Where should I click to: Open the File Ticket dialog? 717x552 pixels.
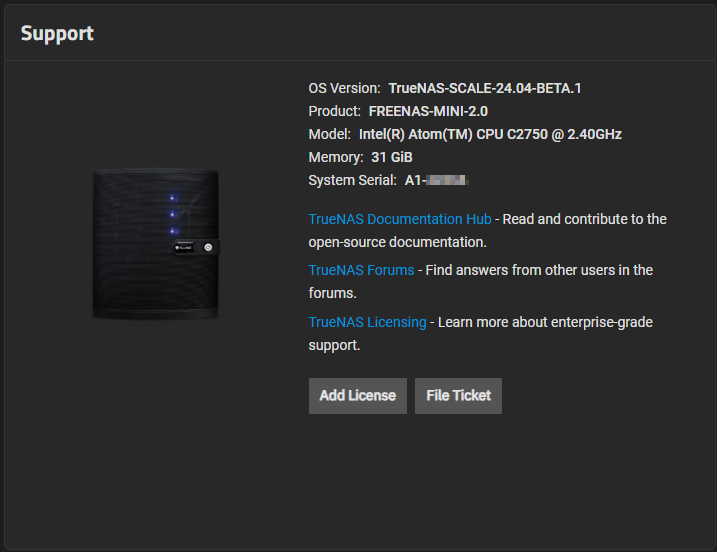(x=458, y=395)
